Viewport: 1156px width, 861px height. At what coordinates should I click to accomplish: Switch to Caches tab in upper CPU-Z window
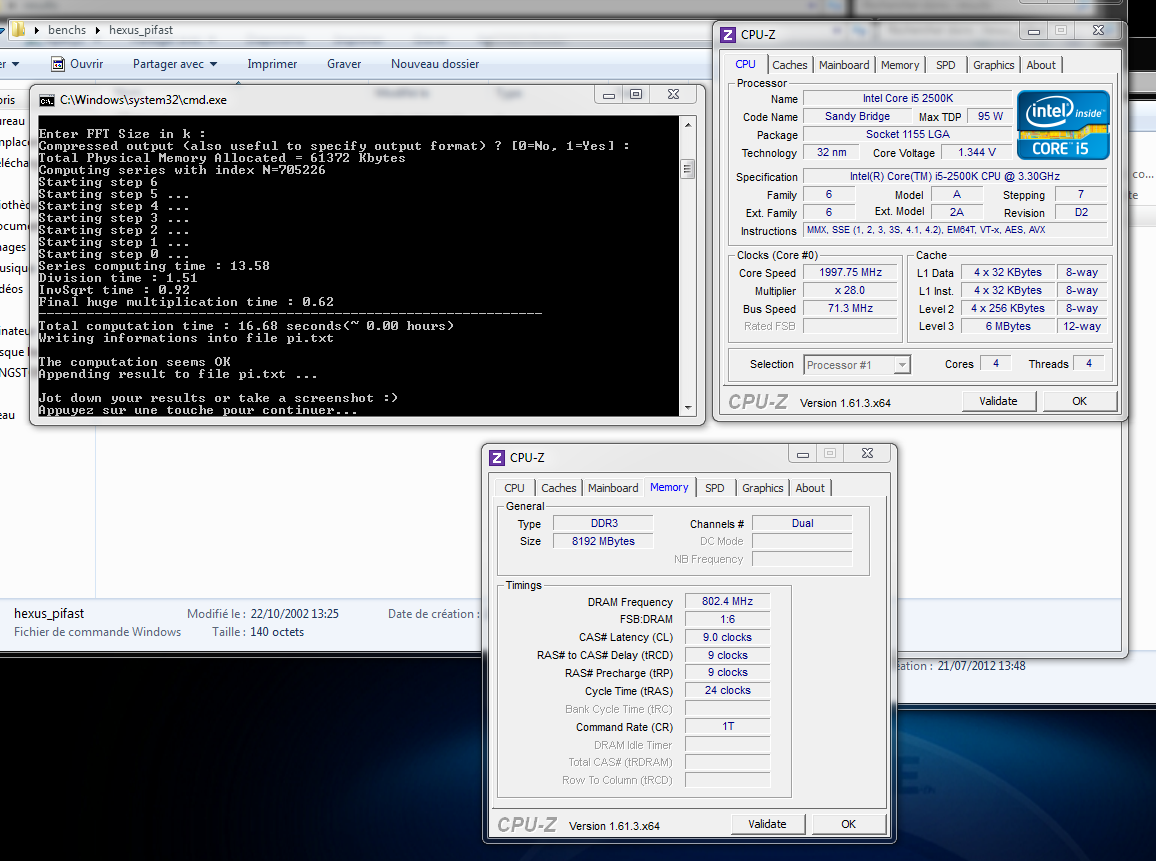click(x=790, y=65)
